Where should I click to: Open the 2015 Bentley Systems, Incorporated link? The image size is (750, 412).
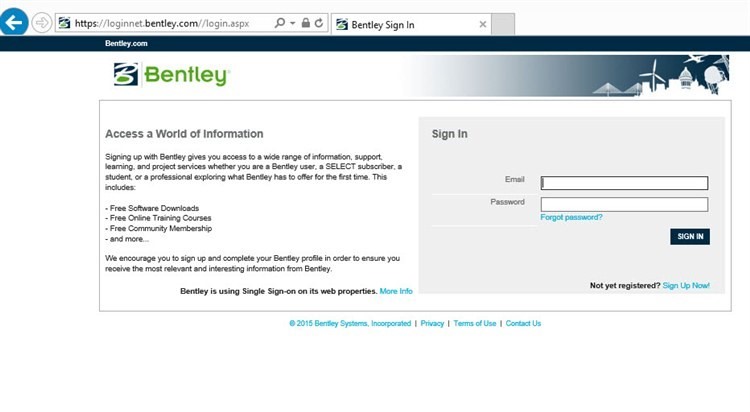[350, 323]
